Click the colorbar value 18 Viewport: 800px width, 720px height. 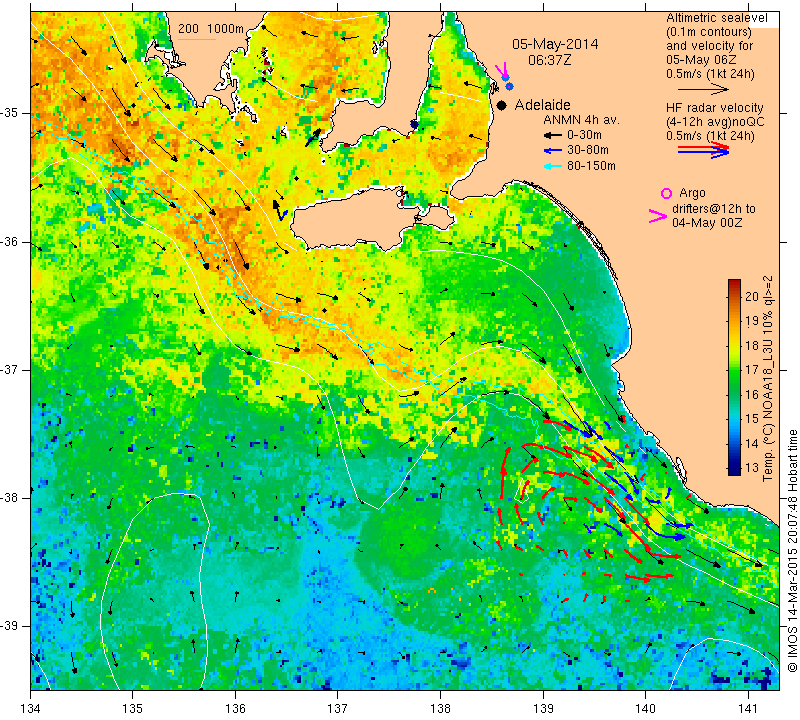752,345
